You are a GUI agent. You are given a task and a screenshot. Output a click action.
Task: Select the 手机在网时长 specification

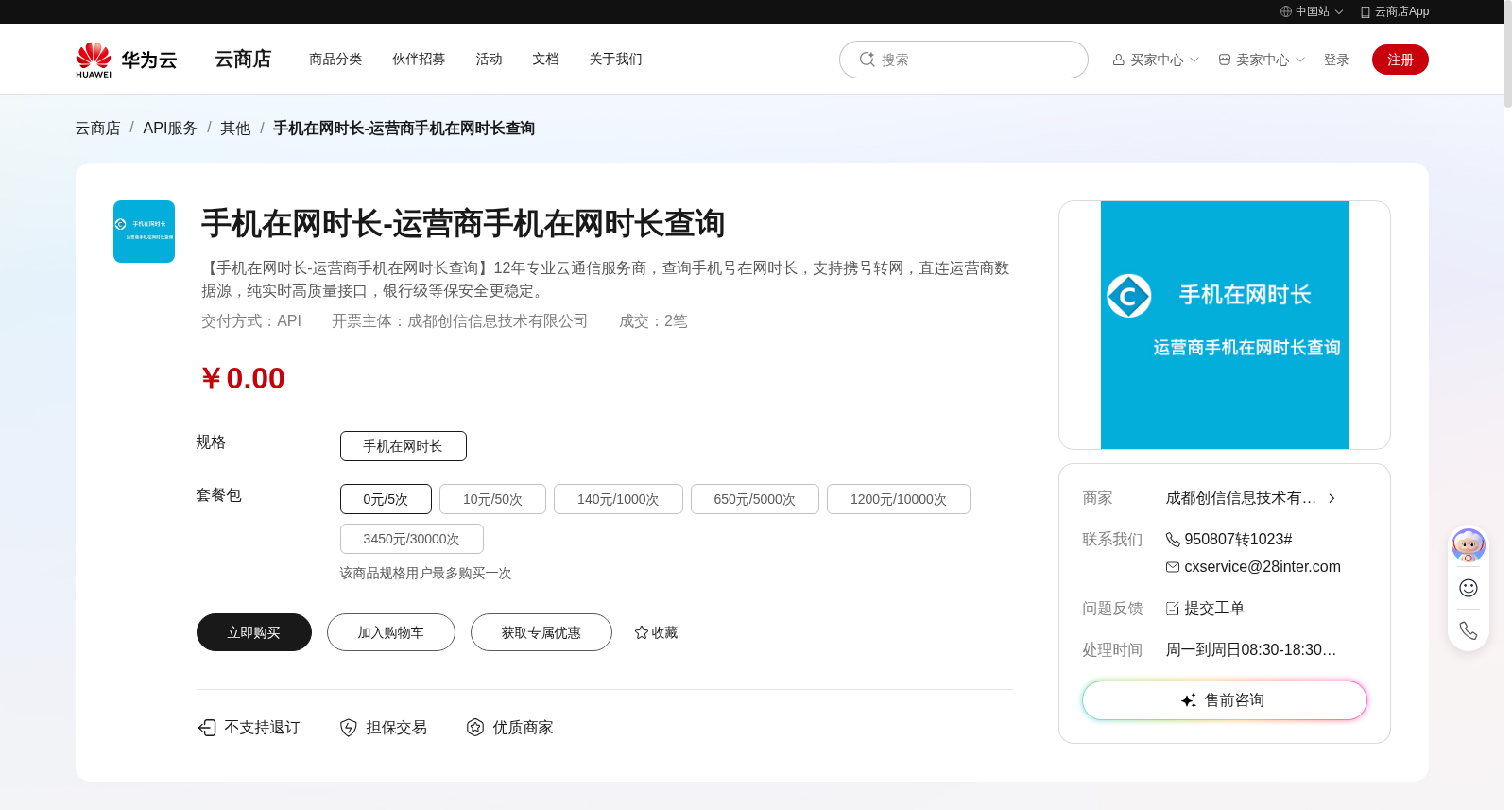403,446
